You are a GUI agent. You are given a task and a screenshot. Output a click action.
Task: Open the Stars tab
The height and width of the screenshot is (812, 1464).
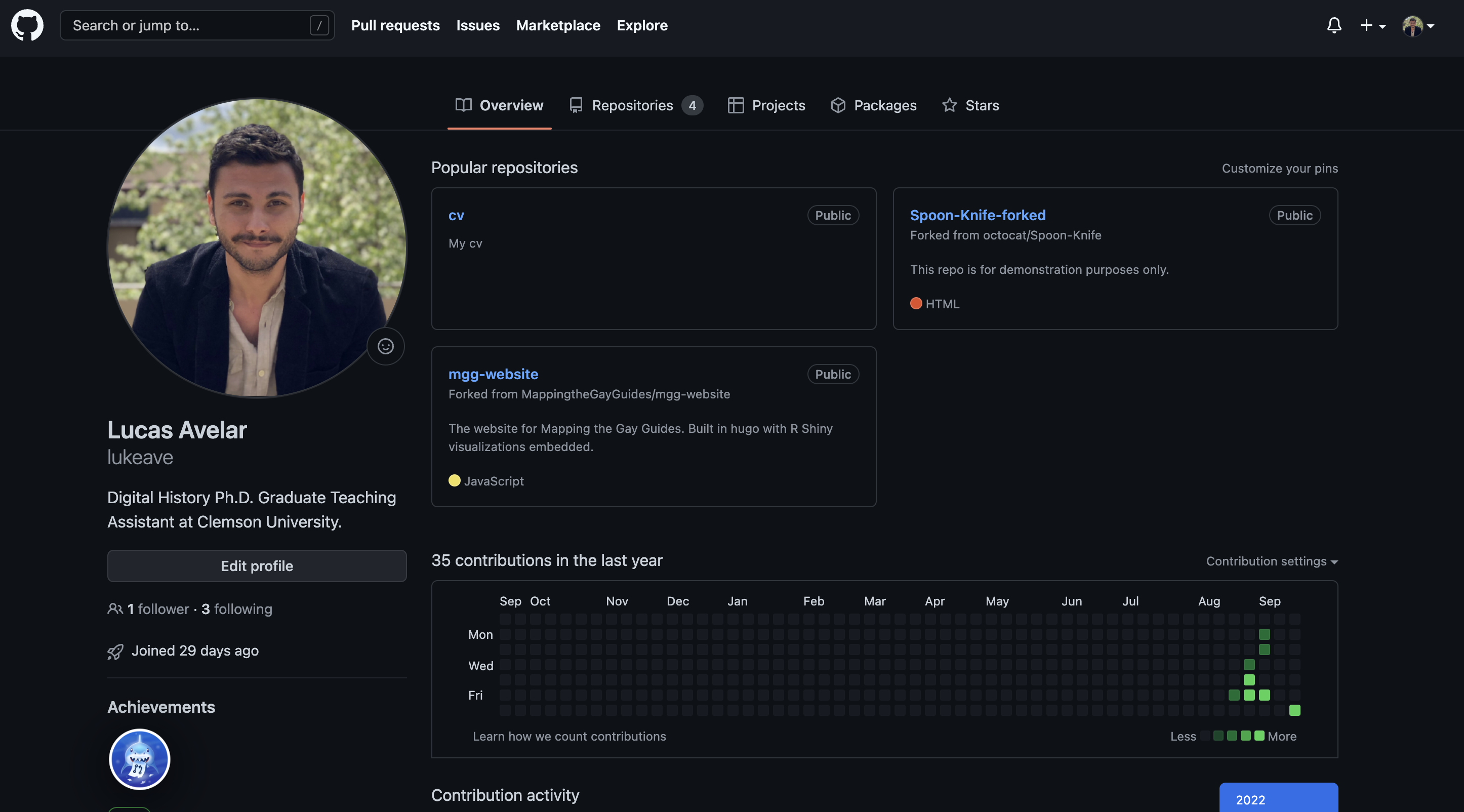(x=970, y=105)
